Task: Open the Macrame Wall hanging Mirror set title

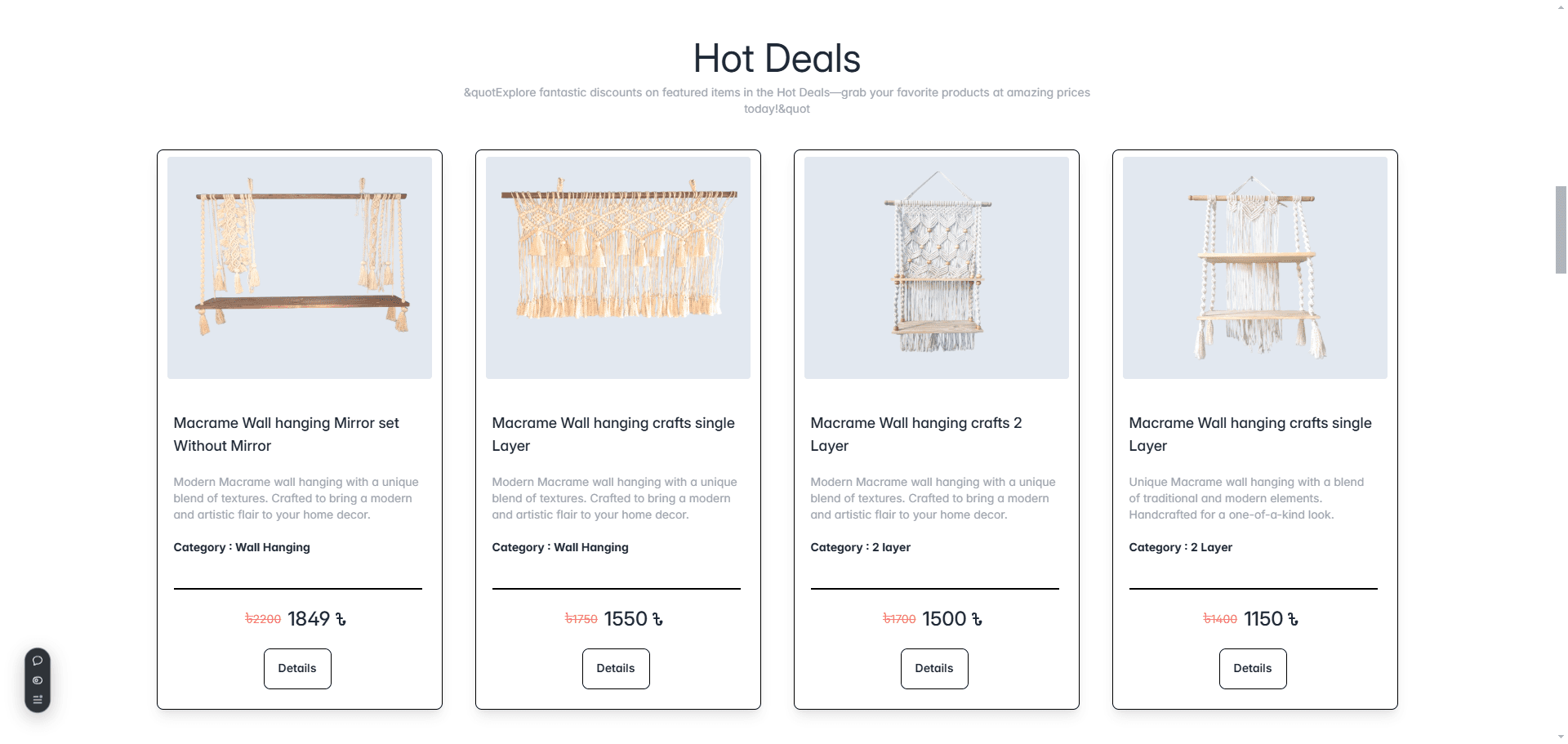Action: point(286,434)
